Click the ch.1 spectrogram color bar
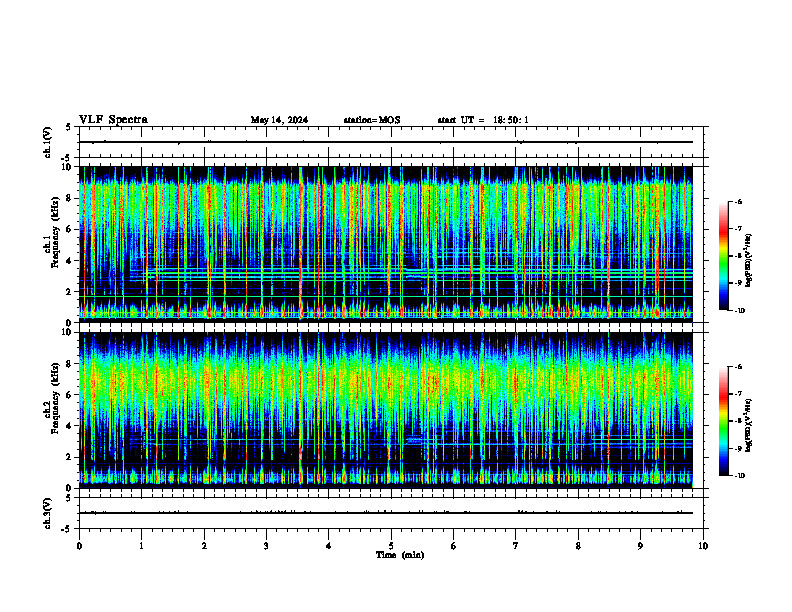The width and height of the screenshot is (792, 612). click(x=724, y=256)
